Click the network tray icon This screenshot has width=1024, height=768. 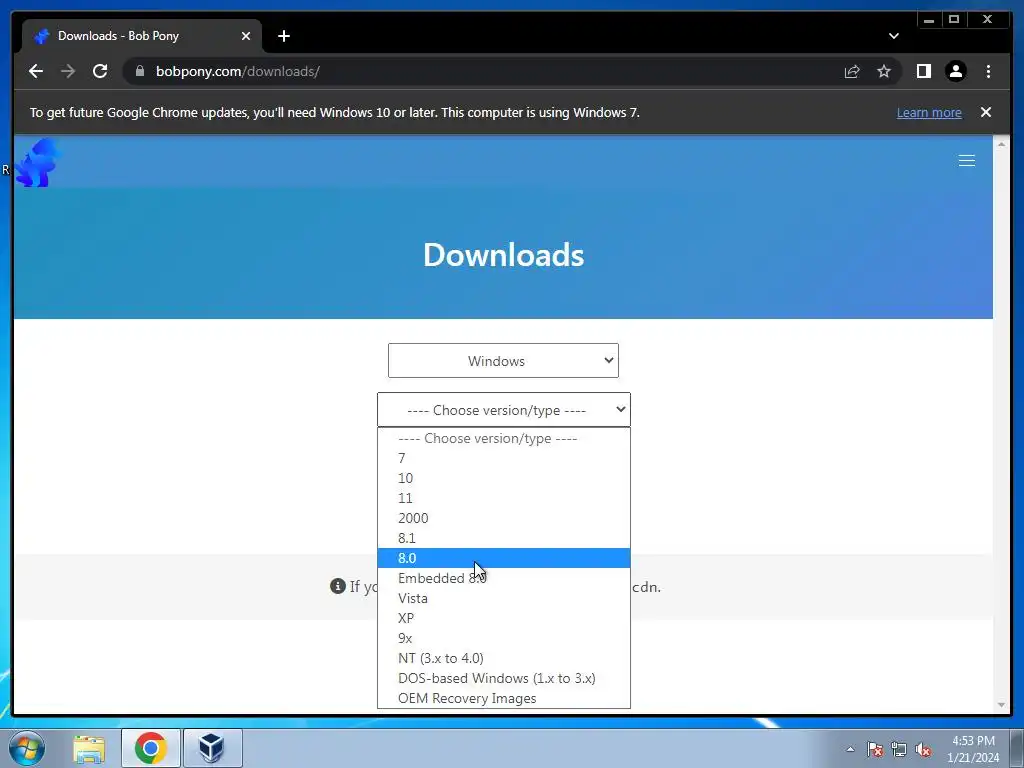tap(899, 749)
